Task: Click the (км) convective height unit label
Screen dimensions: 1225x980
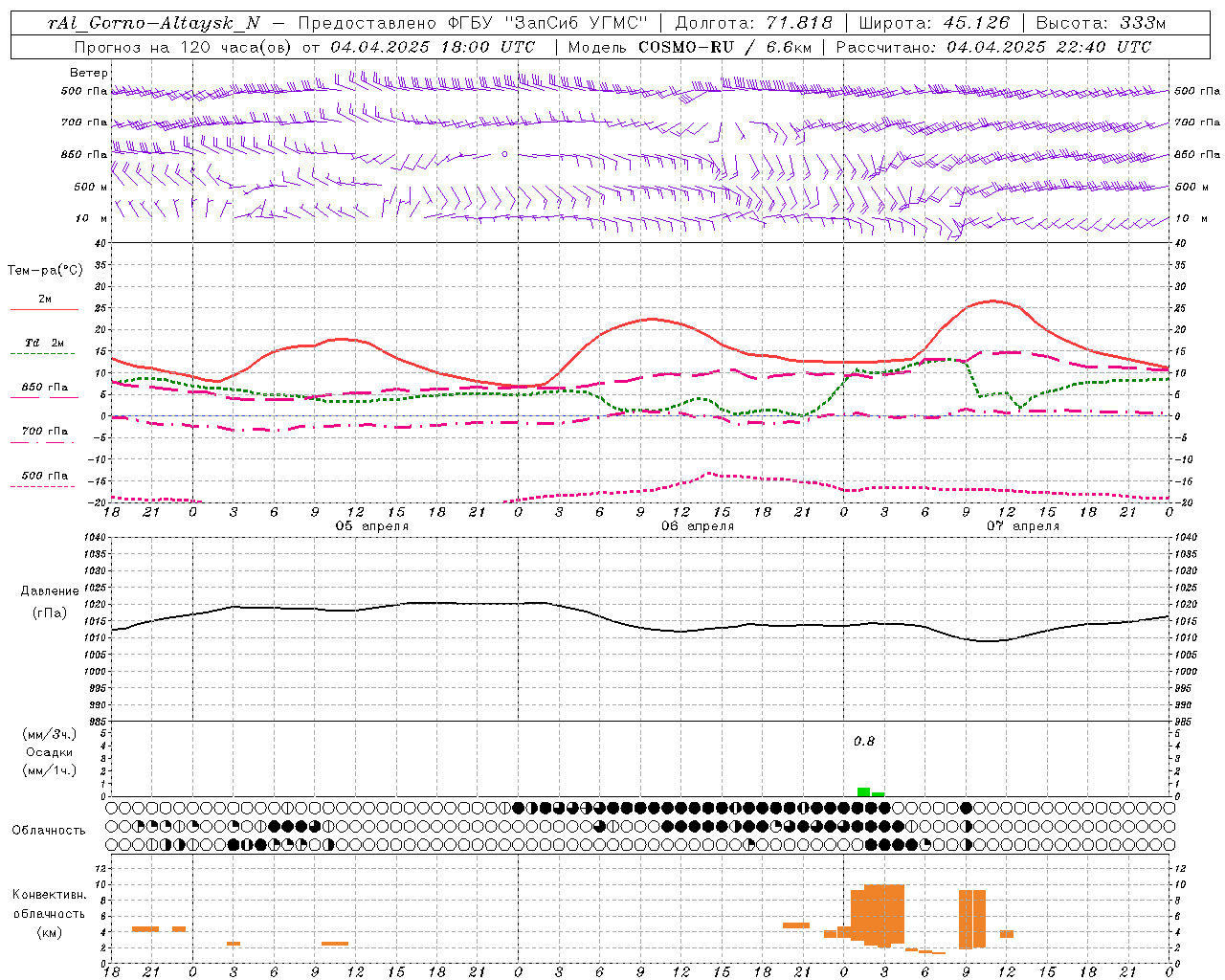Action: click(50, 932)
